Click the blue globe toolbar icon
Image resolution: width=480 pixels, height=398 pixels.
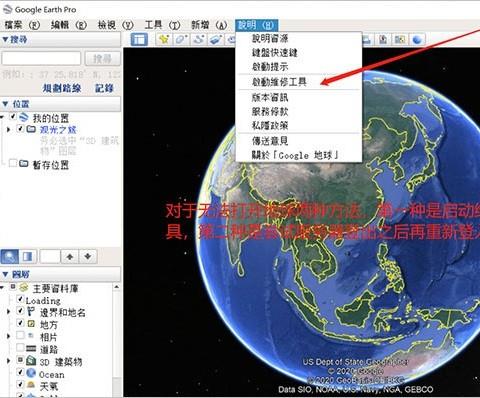pos(417,40)
